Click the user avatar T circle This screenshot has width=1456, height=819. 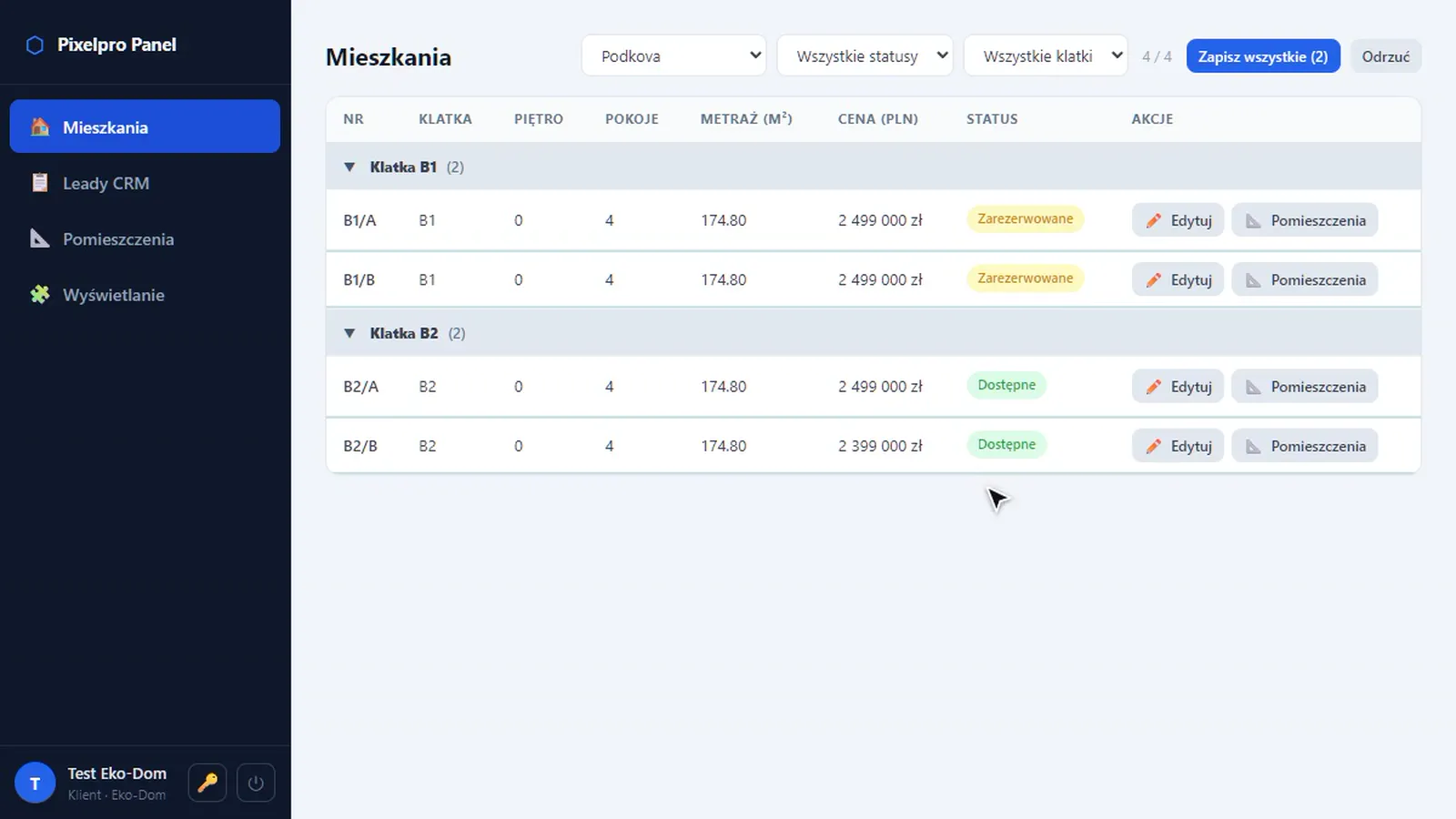click(x=35, y=783)
